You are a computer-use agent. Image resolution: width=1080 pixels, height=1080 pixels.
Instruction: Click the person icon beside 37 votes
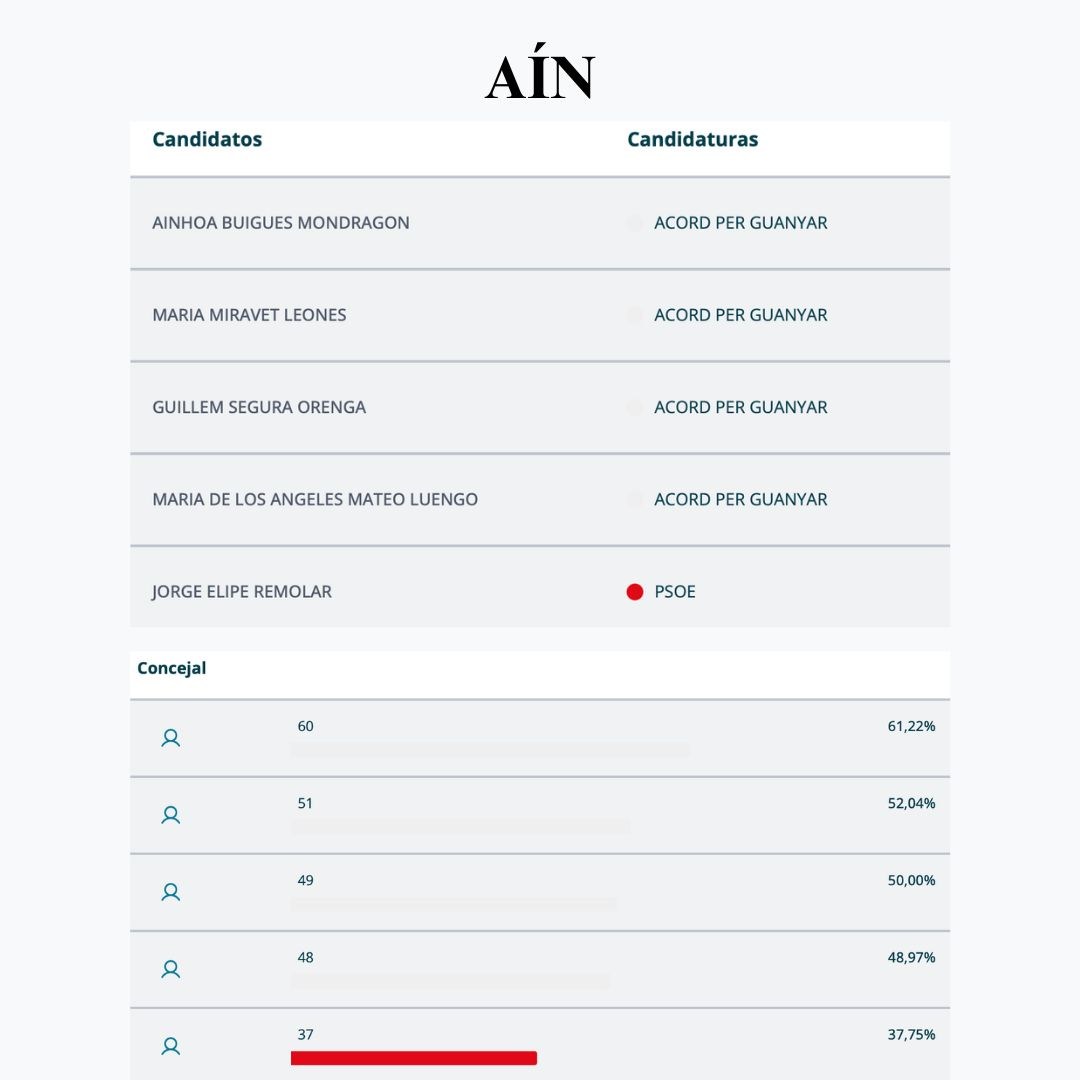pyautogui.click(x=171, y=1047)
